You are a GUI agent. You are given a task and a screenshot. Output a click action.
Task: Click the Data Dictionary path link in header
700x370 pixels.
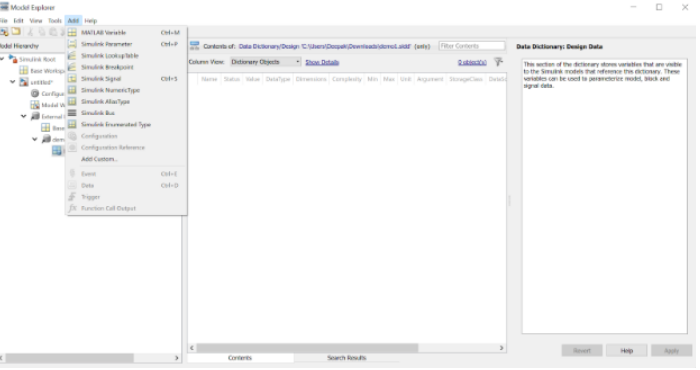tap(325, 46)
